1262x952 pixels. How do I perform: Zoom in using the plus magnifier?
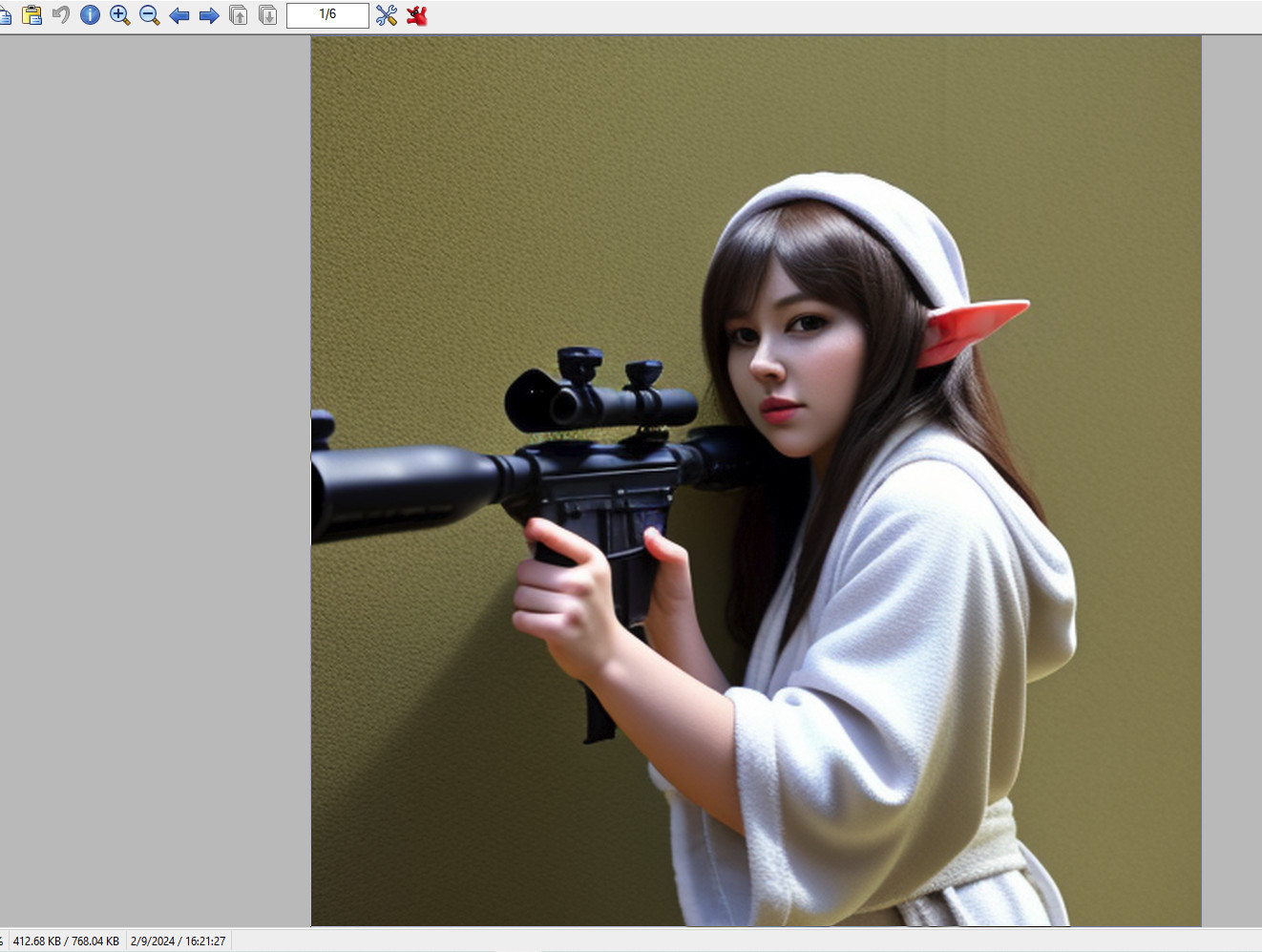coord(120,15)
